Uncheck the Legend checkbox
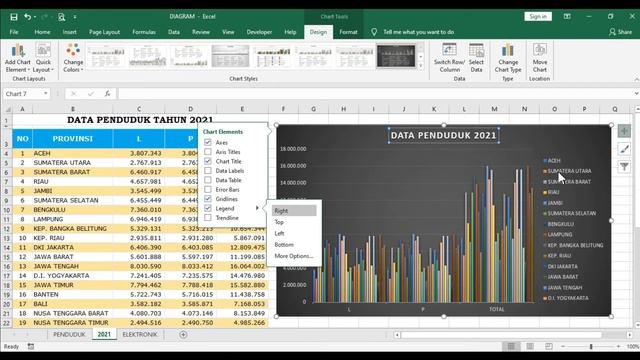 coord(208,208)
